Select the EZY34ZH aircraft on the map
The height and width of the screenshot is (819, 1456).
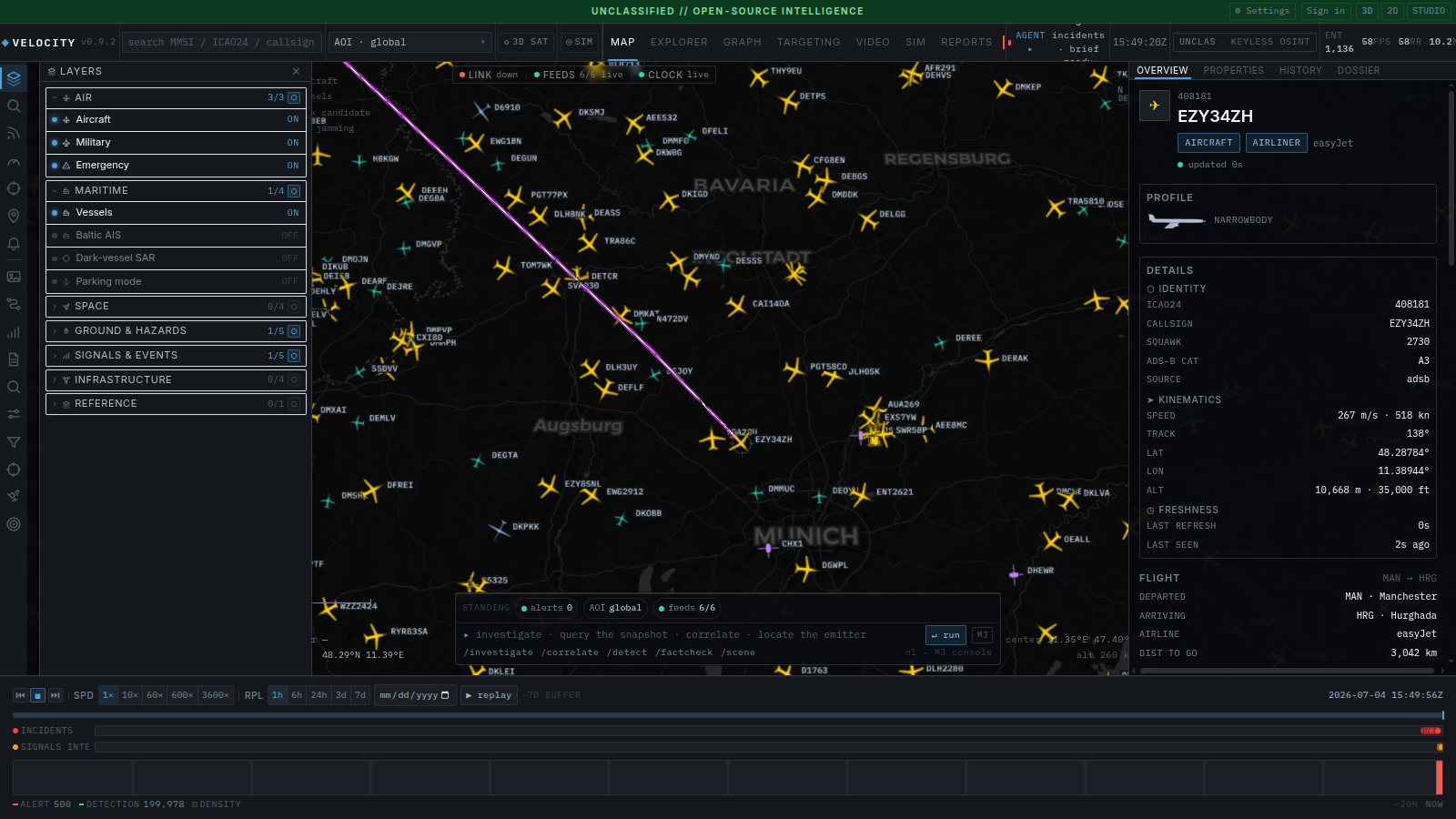pyautogui.click(x=739, y=441)
